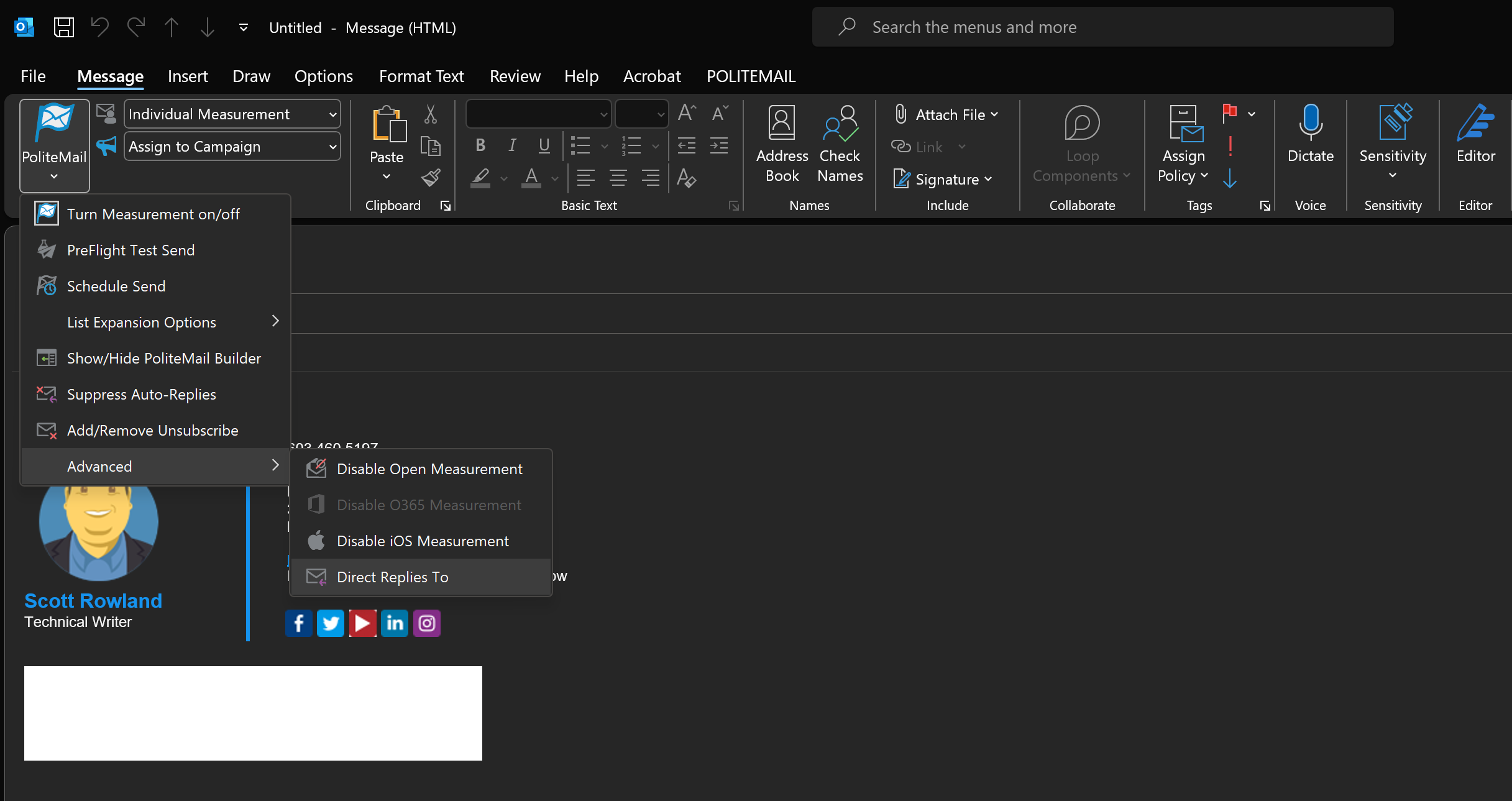Image resolution: width=1512 pixels, height=801 pixels.
Task: Click the Dictate microphone icon
Action: click(x=1310, y=124)
